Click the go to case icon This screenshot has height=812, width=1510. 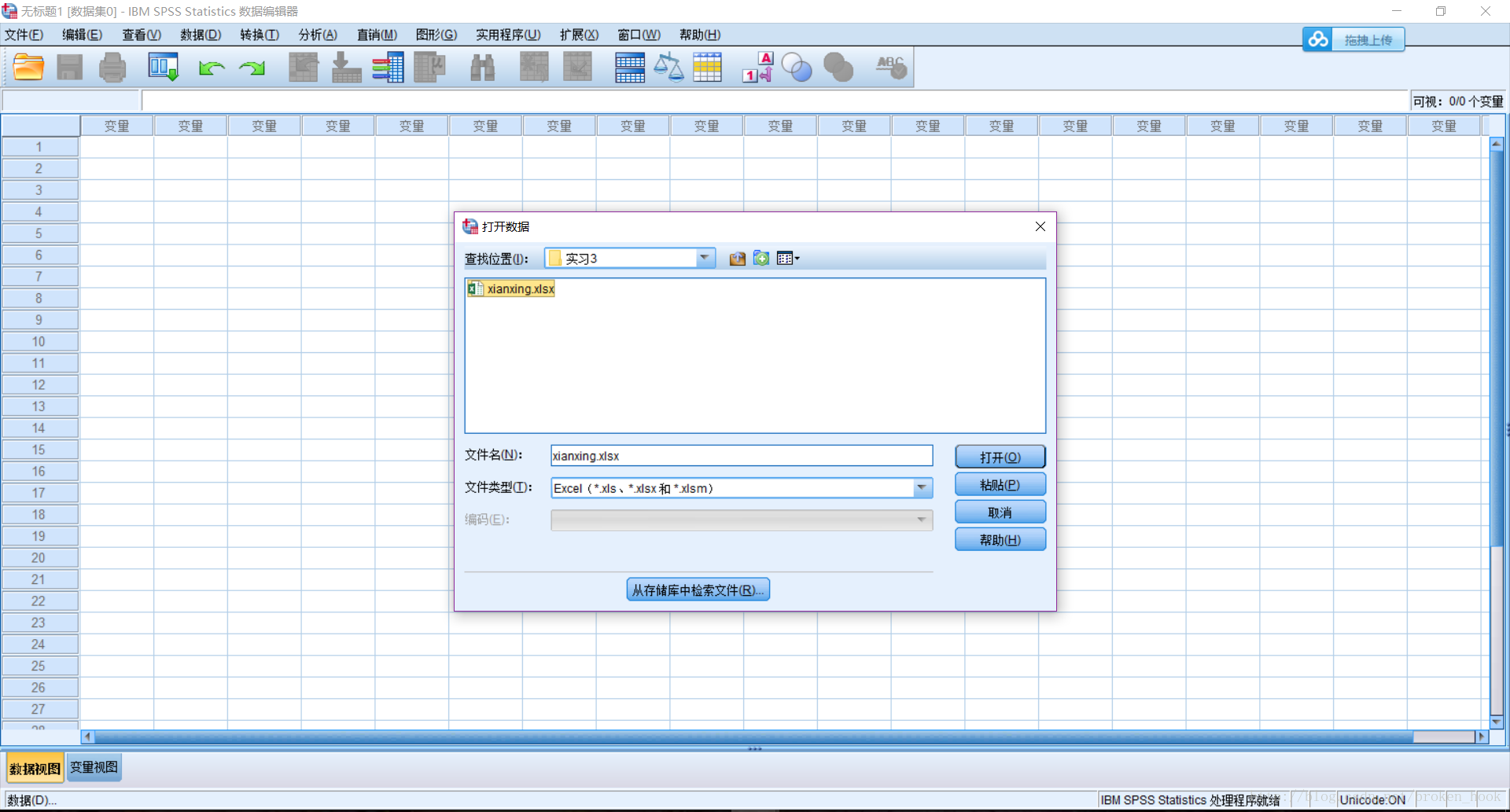click(304, 68)
